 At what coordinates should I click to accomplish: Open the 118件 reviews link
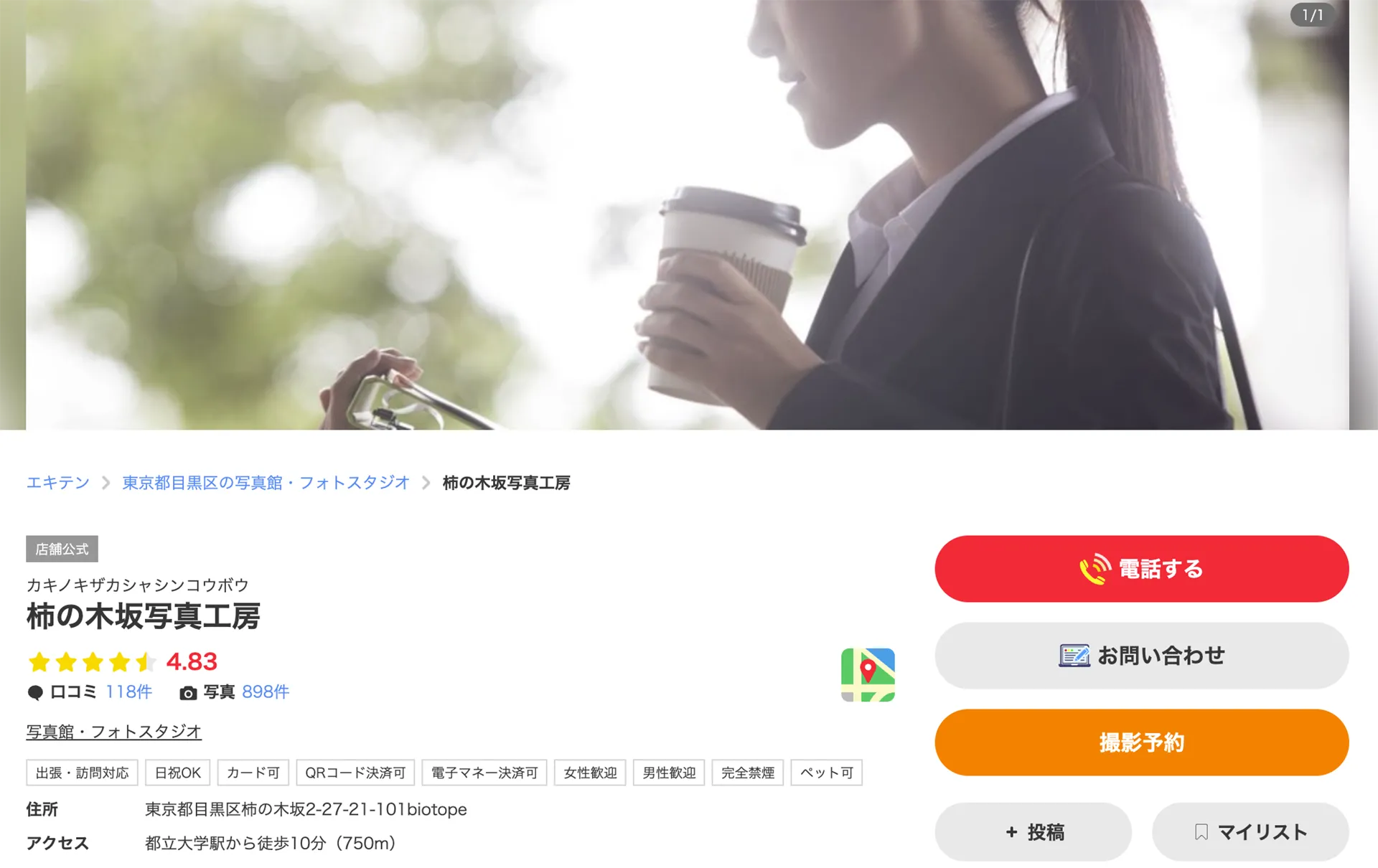click(129, 692)
